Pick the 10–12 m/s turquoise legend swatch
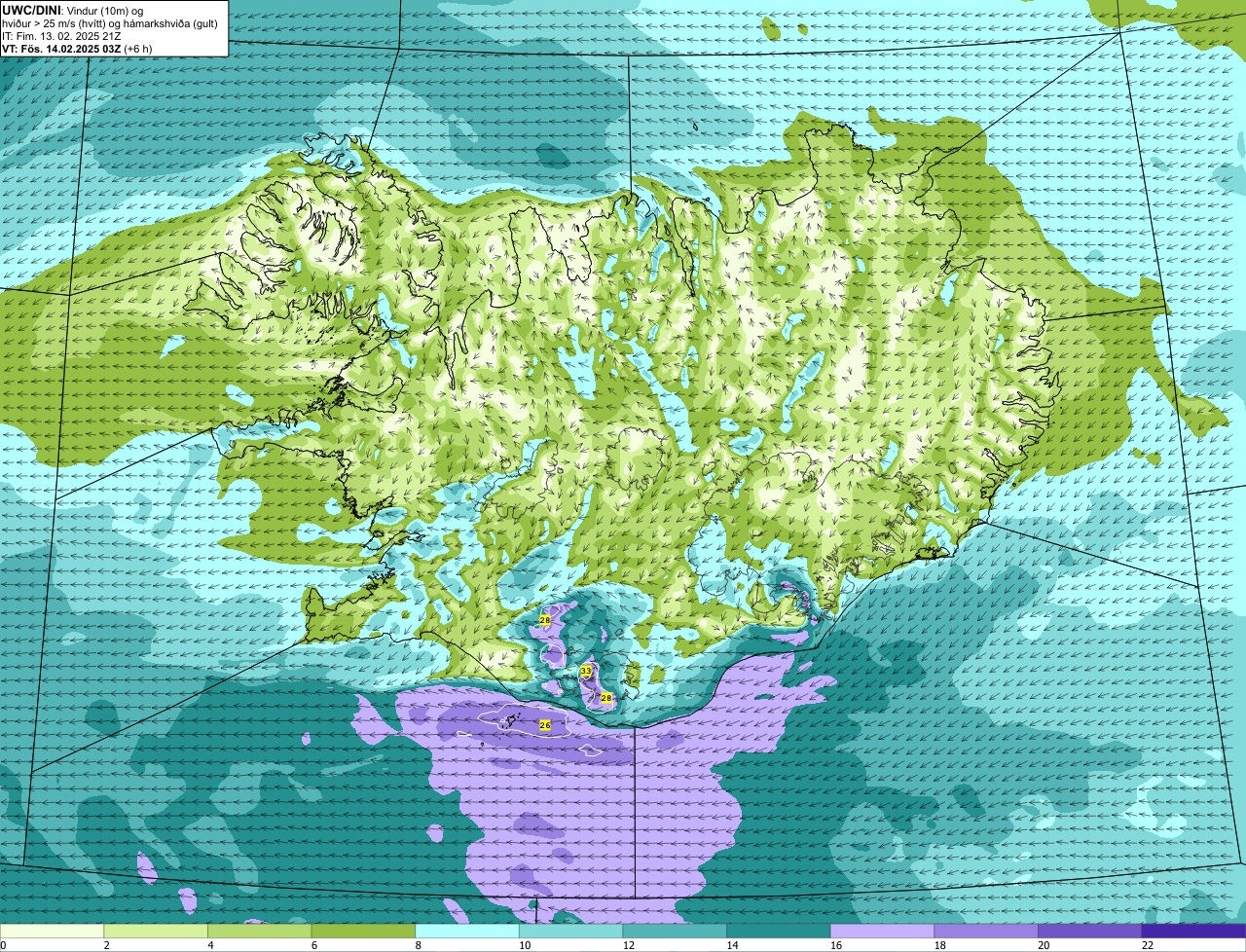 click(571, 931)
